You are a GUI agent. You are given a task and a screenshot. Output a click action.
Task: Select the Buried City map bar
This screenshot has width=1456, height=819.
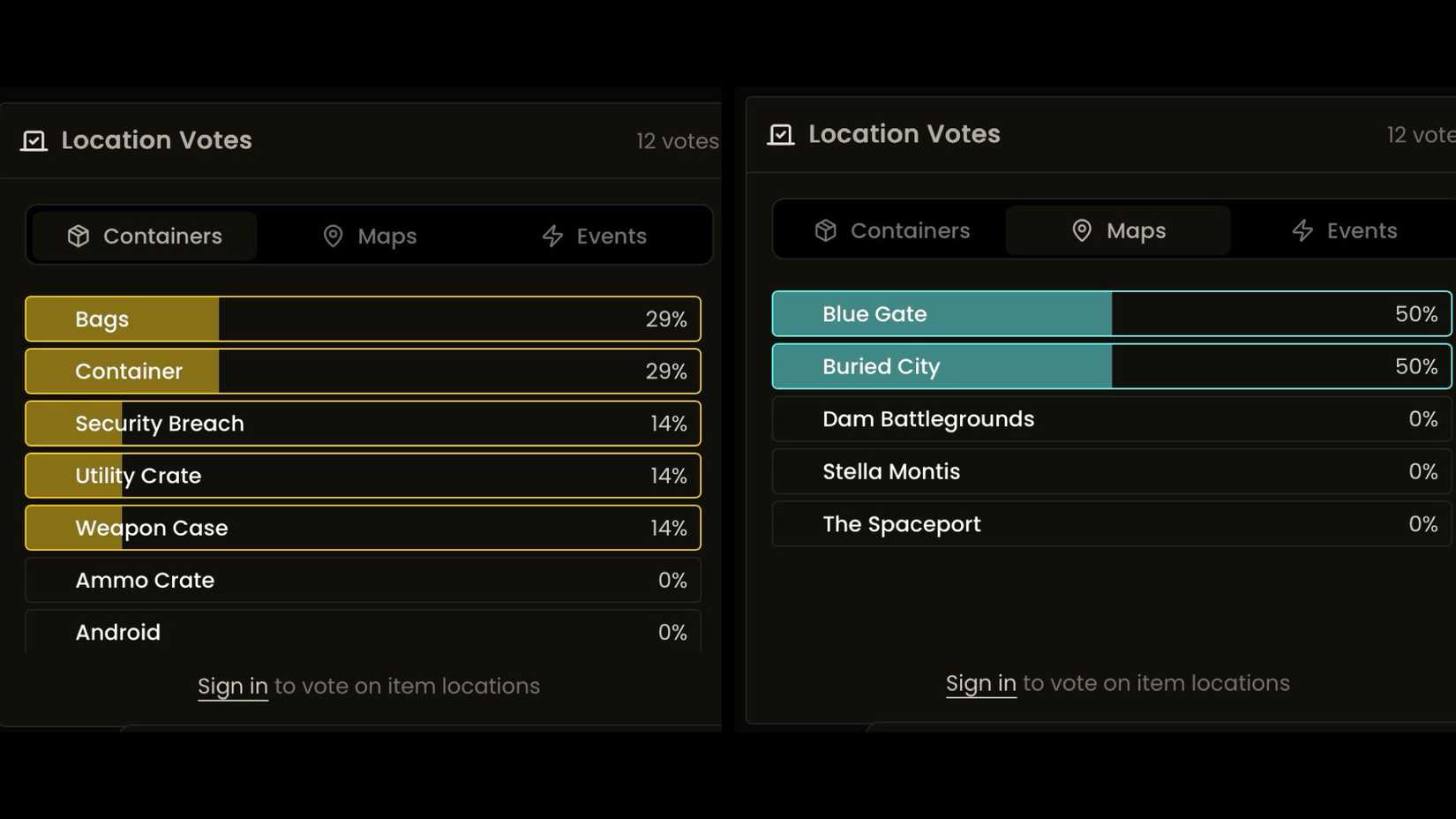click(x=1111, y=367)
